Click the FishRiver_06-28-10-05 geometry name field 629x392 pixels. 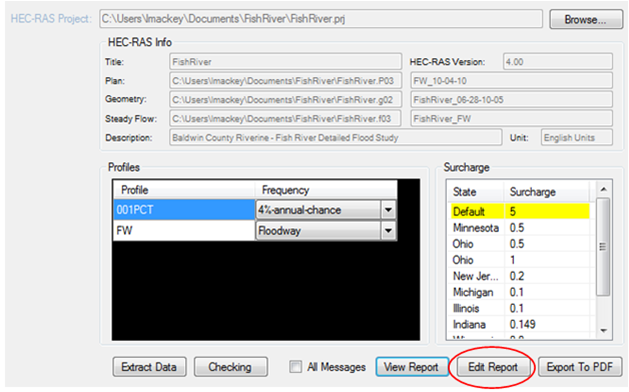pyautogui.click(x=511, y=100)
